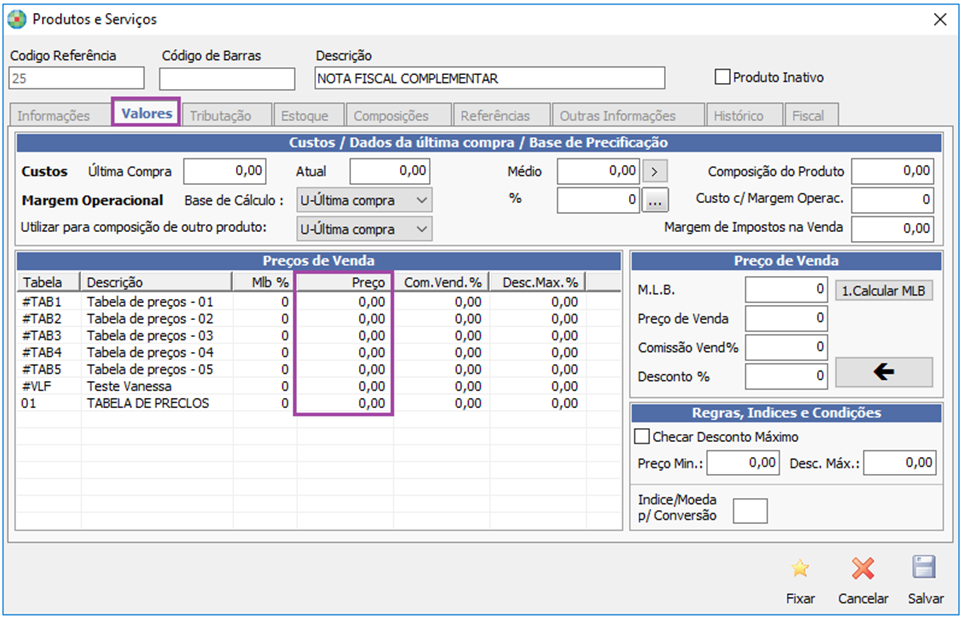Click the Salvar floppy disk icon
962x619 pixels.
point(924,569)
